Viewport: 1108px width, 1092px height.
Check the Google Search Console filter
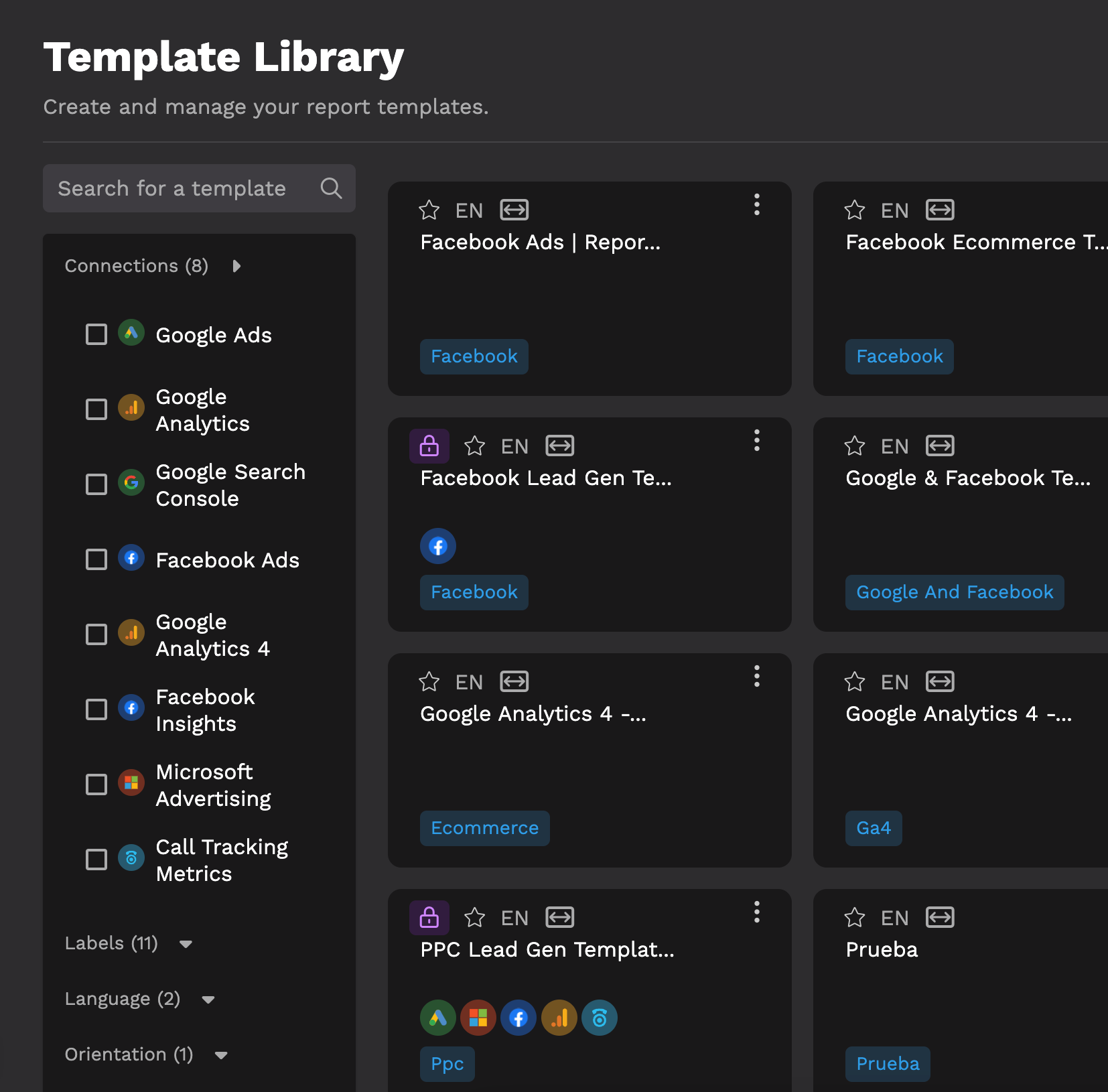[96, 484]
